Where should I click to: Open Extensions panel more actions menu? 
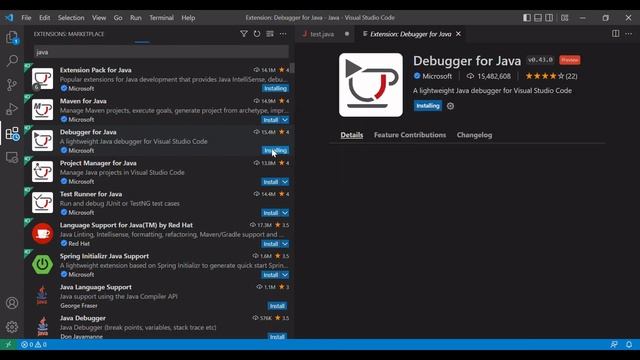pos(283,34)
